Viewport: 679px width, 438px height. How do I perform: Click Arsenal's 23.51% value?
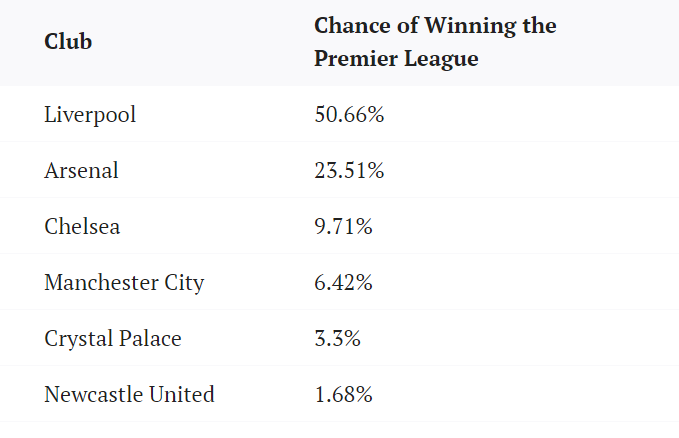click(x=349, y=170)
